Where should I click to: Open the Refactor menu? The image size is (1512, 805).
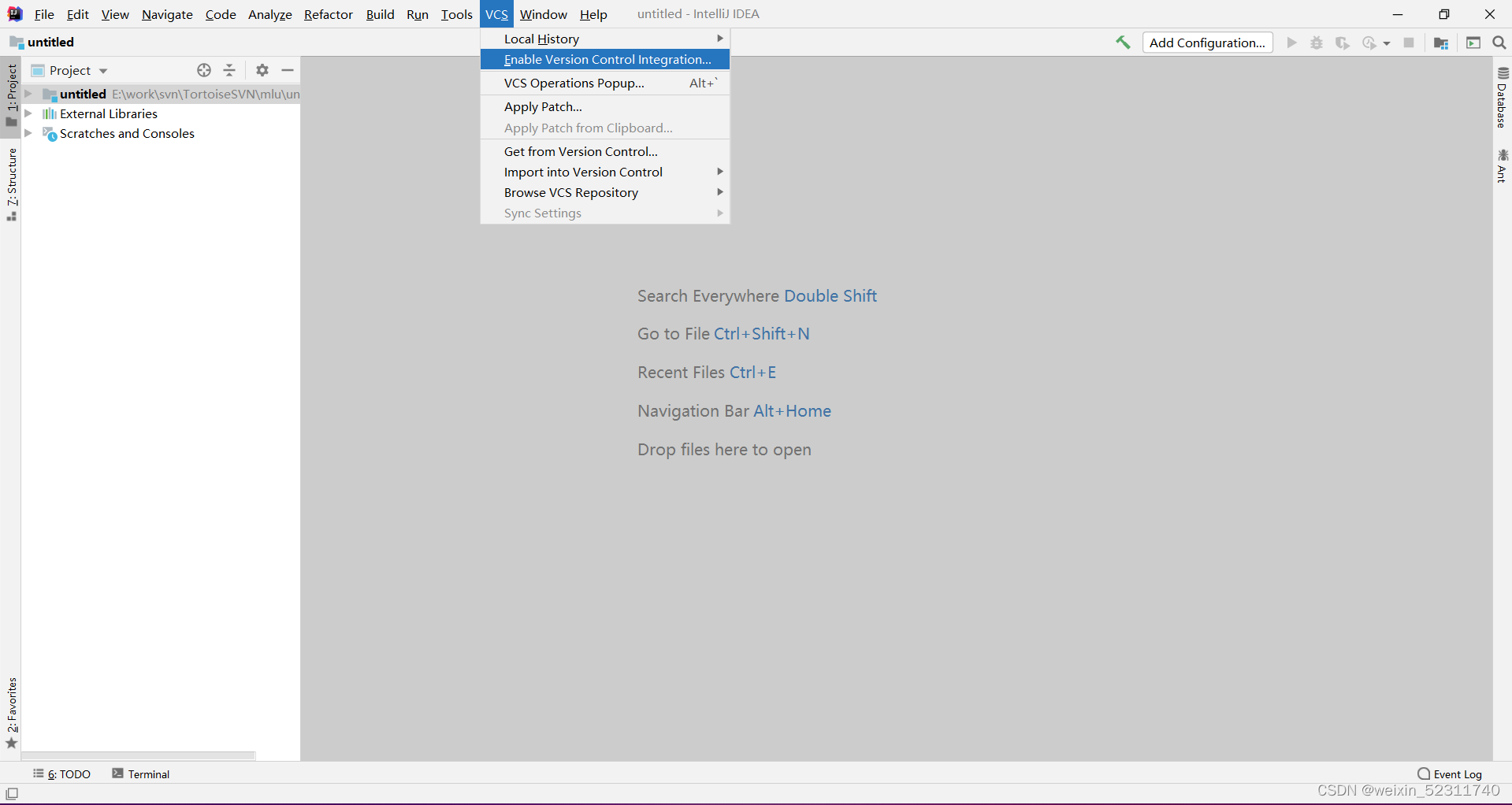(x=329, y=14)
